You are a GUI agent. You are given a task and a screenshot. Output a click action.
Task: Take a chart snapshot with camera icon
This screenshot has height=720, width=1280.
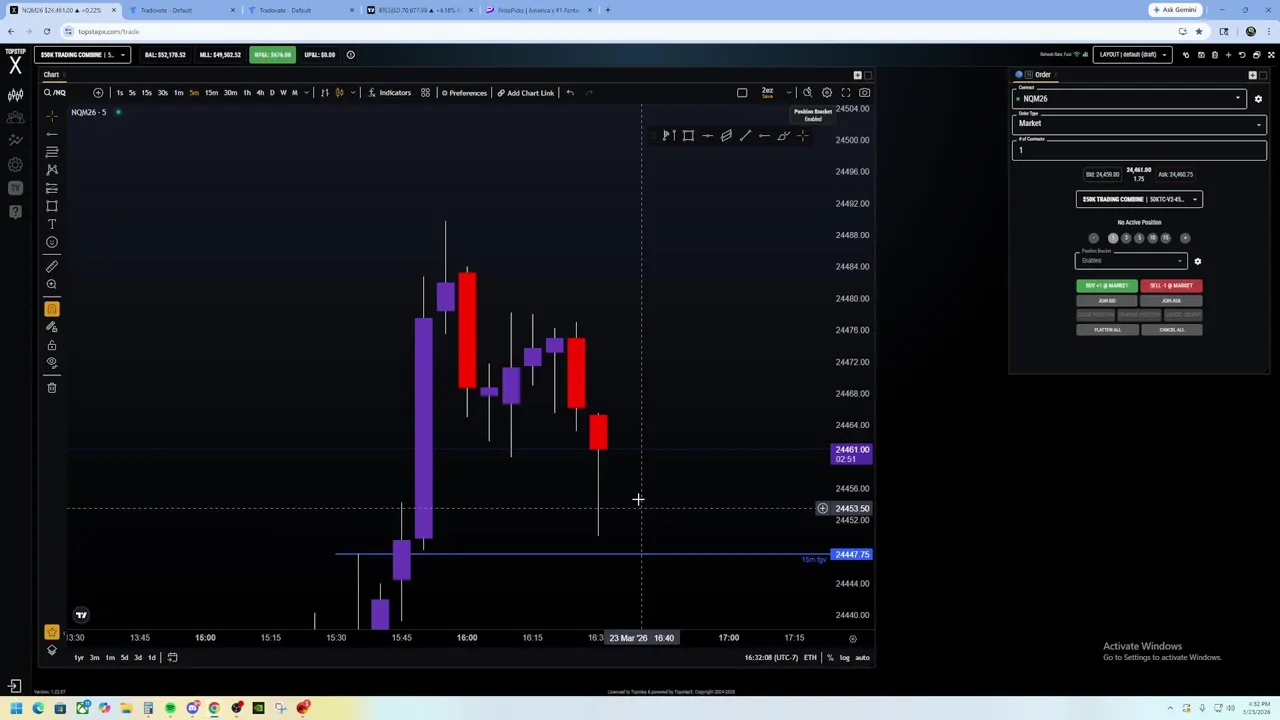[864, 93]
